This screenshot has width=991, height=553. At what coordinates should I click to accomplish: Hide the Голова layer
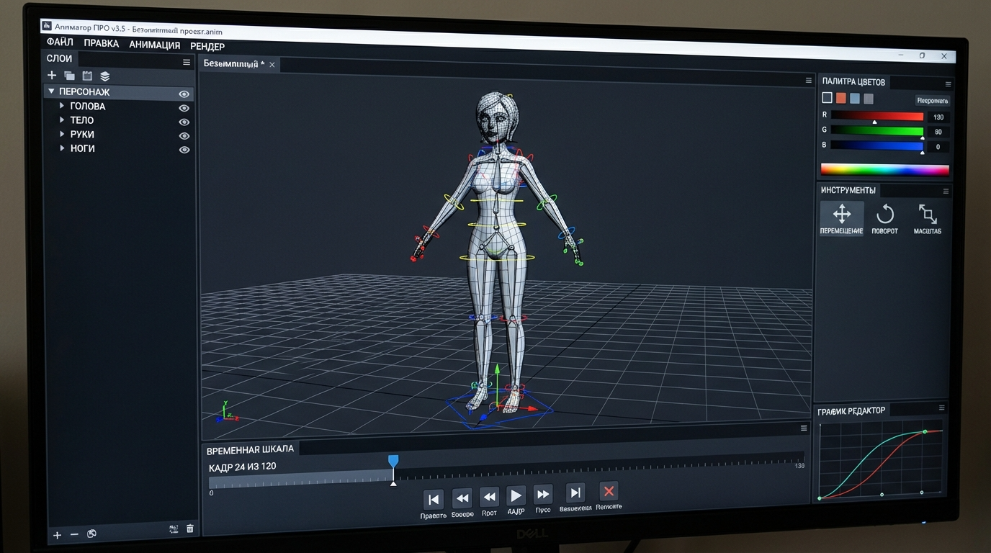184,108
